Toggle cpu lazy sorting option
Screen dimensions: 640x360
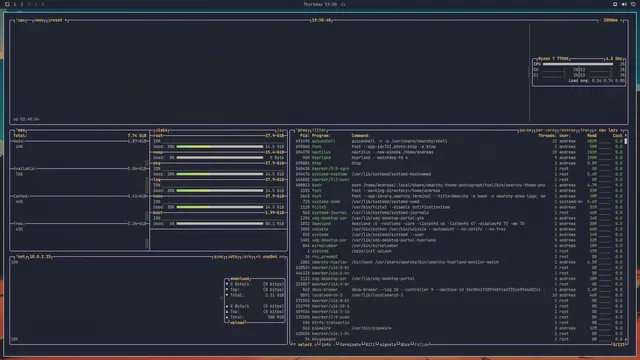click(x=608, y=130)
